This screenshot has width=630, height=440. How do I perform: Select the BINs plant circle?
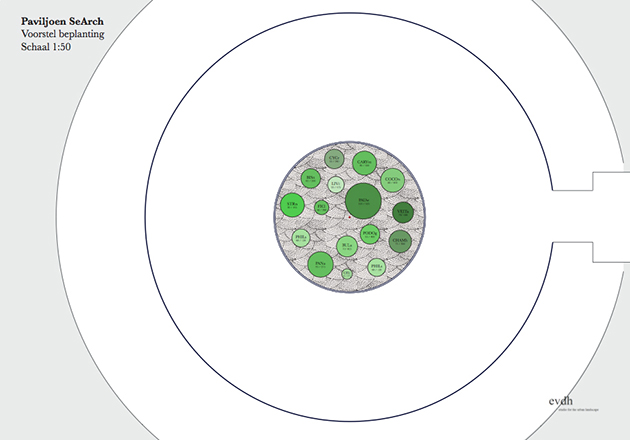coord(311,180)
